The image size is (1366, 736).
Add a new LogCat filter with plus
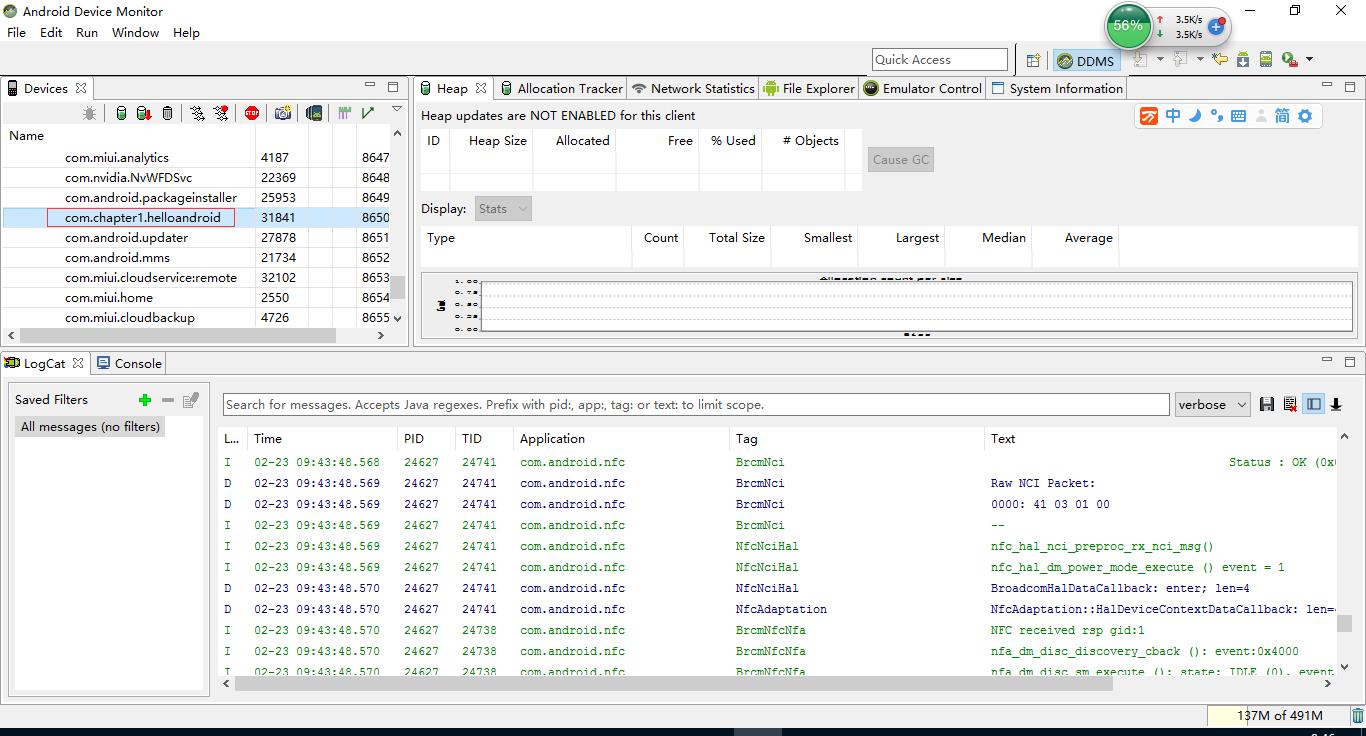(x=145, y=400)
